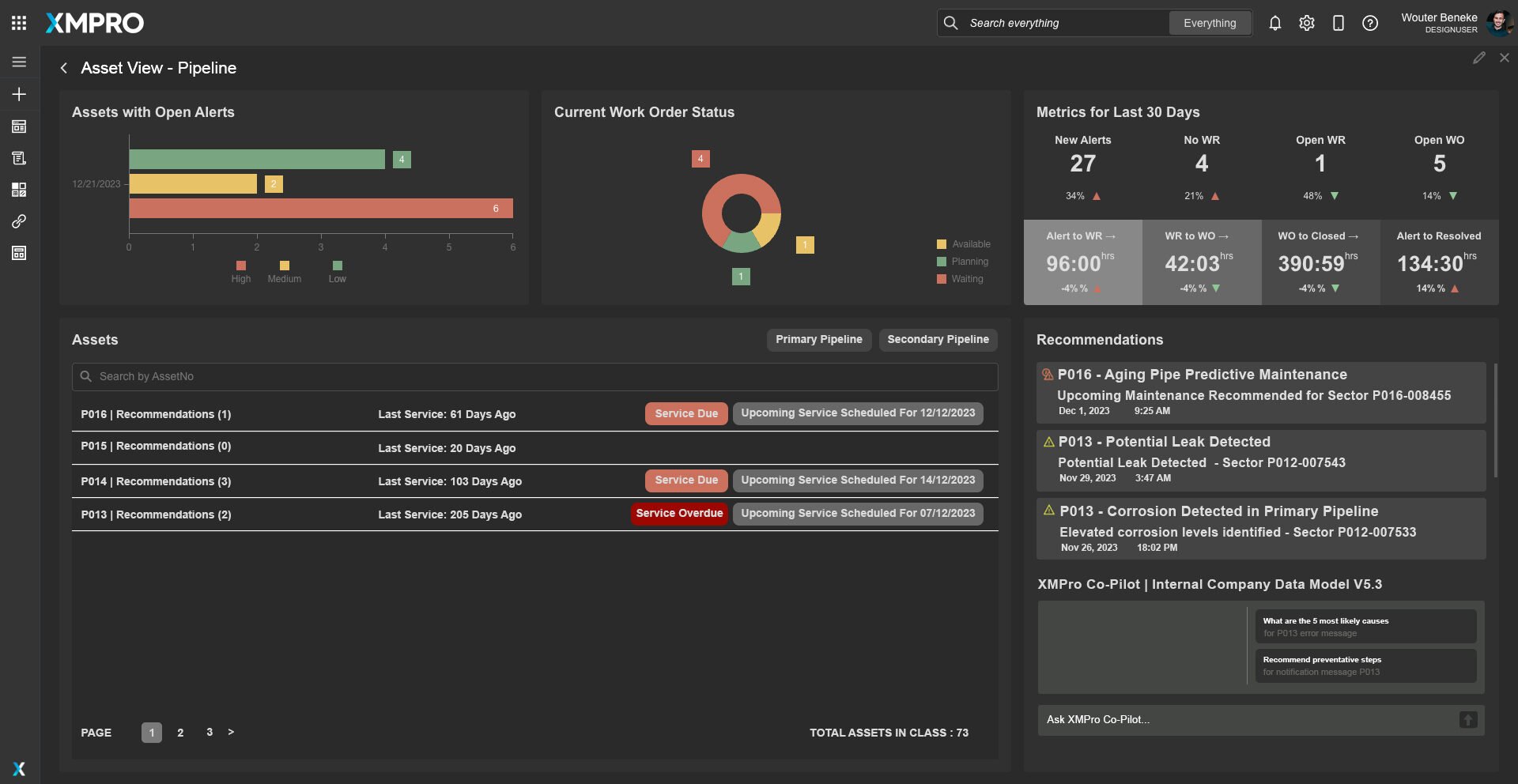The image size is (1518, 784).
Task: Open the help question mark icon
Action: (1369, 23)
